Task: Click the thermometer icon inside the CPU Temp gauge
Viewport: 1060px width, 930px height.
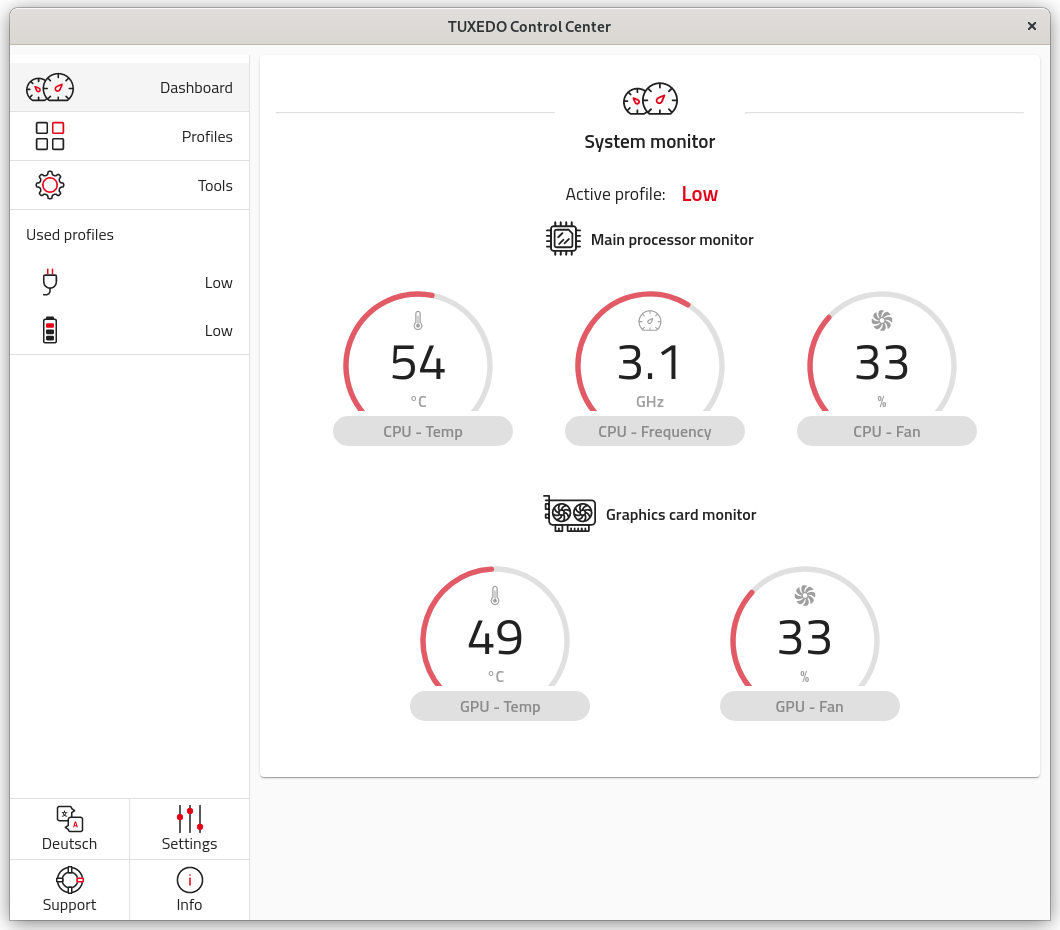Action: coord(418,320)
